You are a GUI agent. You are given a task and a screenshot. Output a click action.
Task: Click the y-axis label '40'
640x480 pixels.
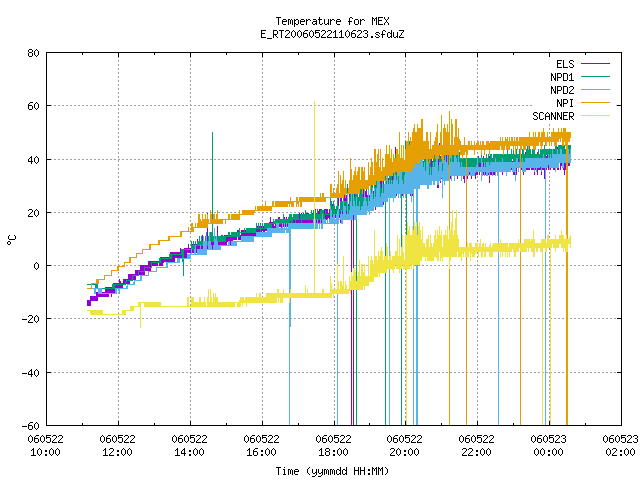point(33,160)
